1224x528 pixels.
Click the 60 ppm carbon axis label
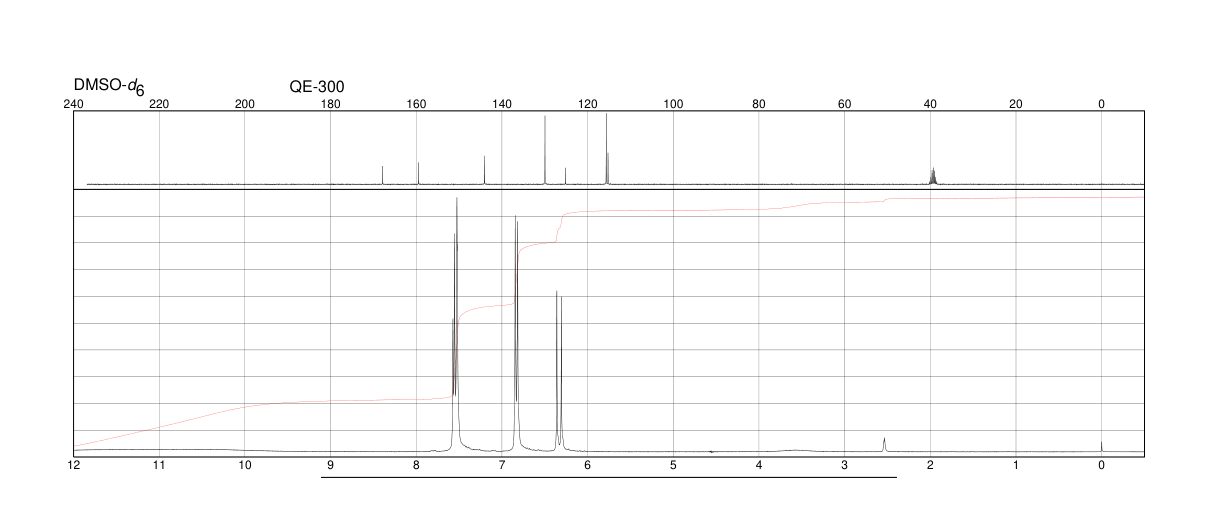845,104
